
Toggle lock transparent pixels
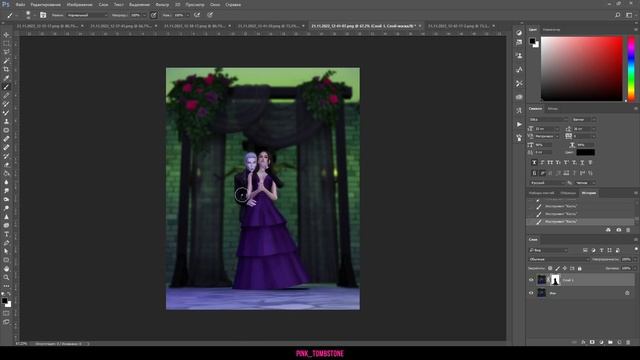550,268
